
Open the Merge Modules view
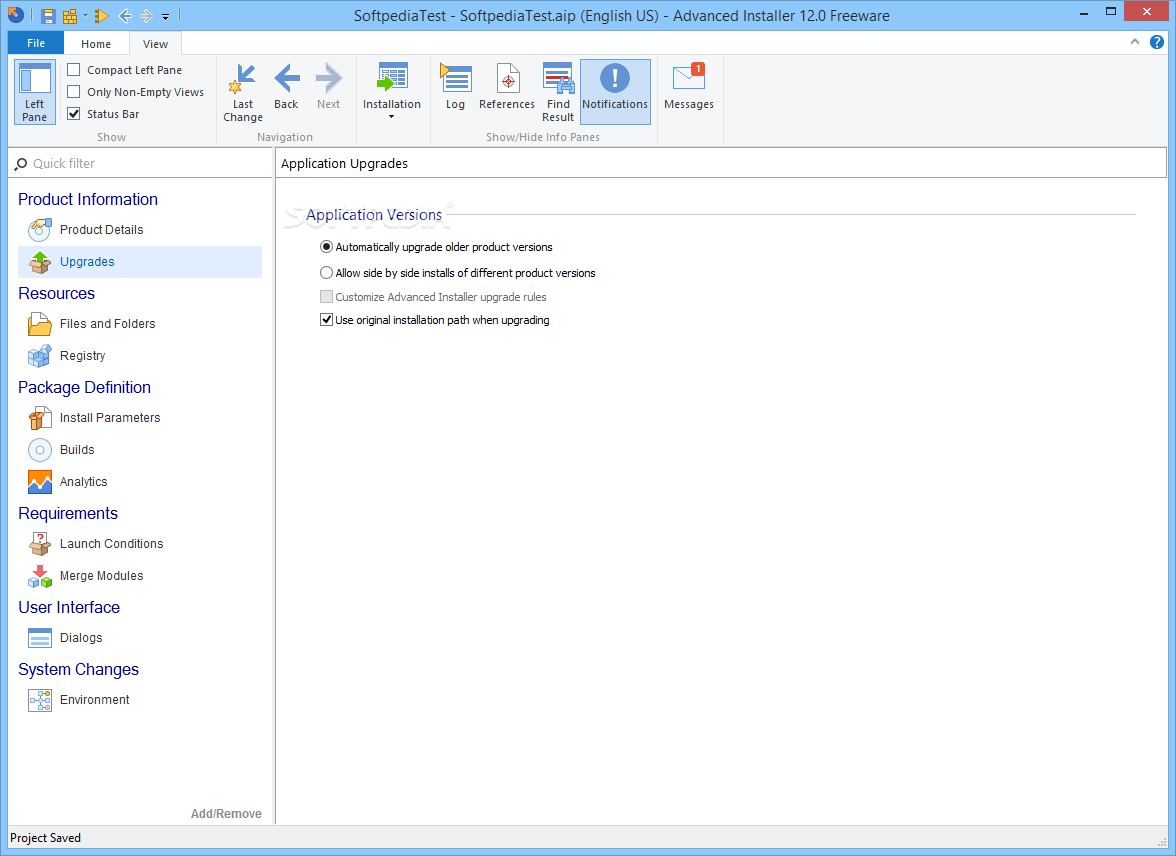(140, 575)
